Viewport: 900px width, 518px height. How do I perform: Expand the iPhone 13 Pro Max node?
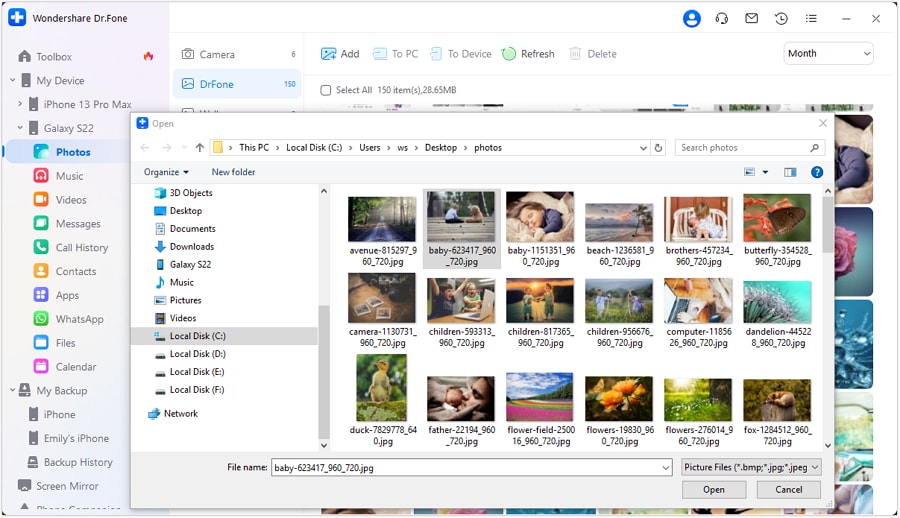tap(20, 104)
